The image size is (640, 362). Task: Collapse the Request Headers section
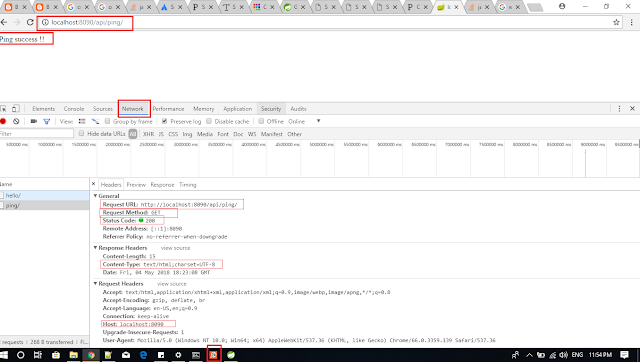point(96,284)
